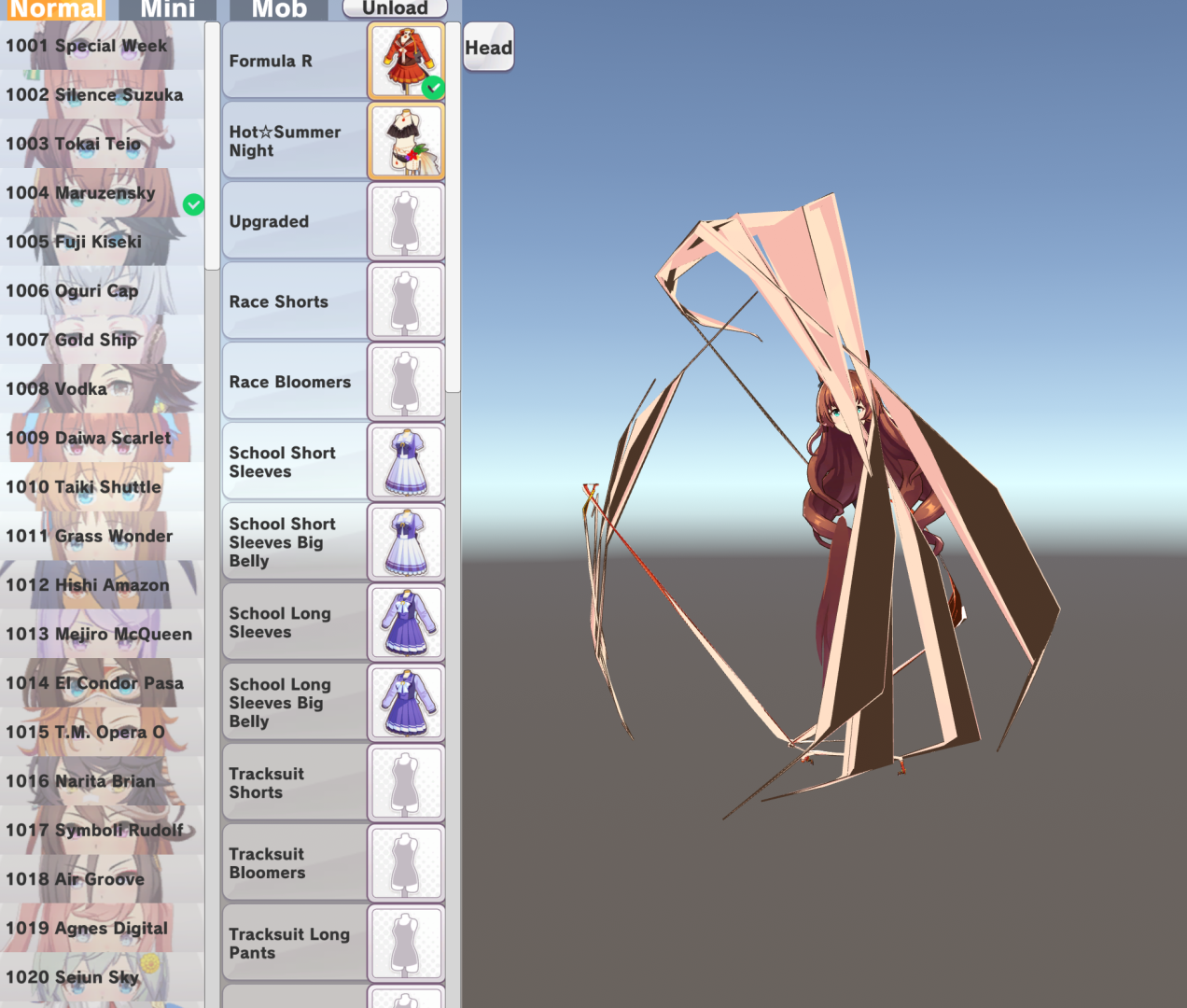Choose Tracksuit Long Pants mannequin icon
1187x1008 pixels.
click(406, 944)
